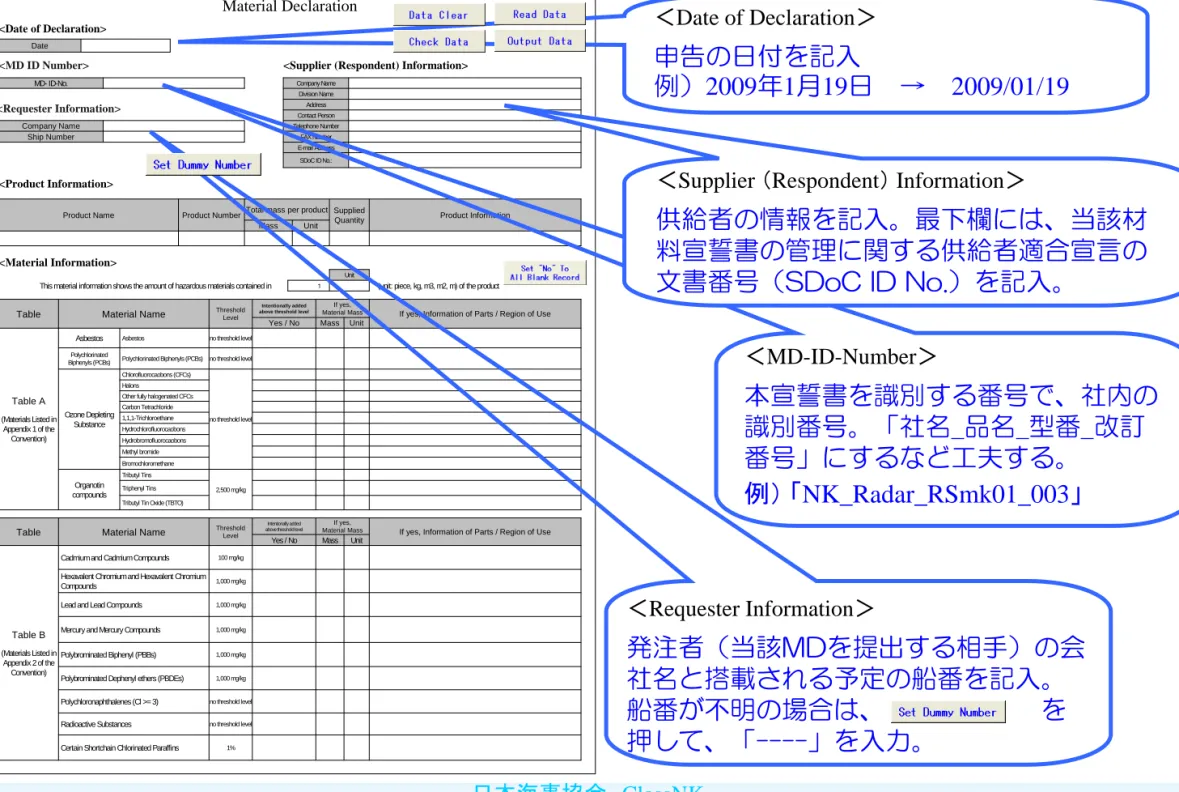Screen dimensions: 1179x792
Task: Select '2,500 mg/kg' threshold value
Action: tap(231, 490)
